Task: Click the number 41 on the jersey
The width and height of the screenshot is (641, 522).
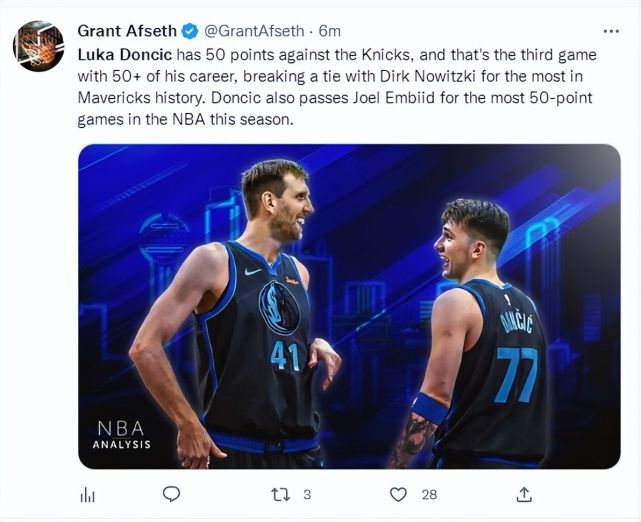Action: coord(285,355)
